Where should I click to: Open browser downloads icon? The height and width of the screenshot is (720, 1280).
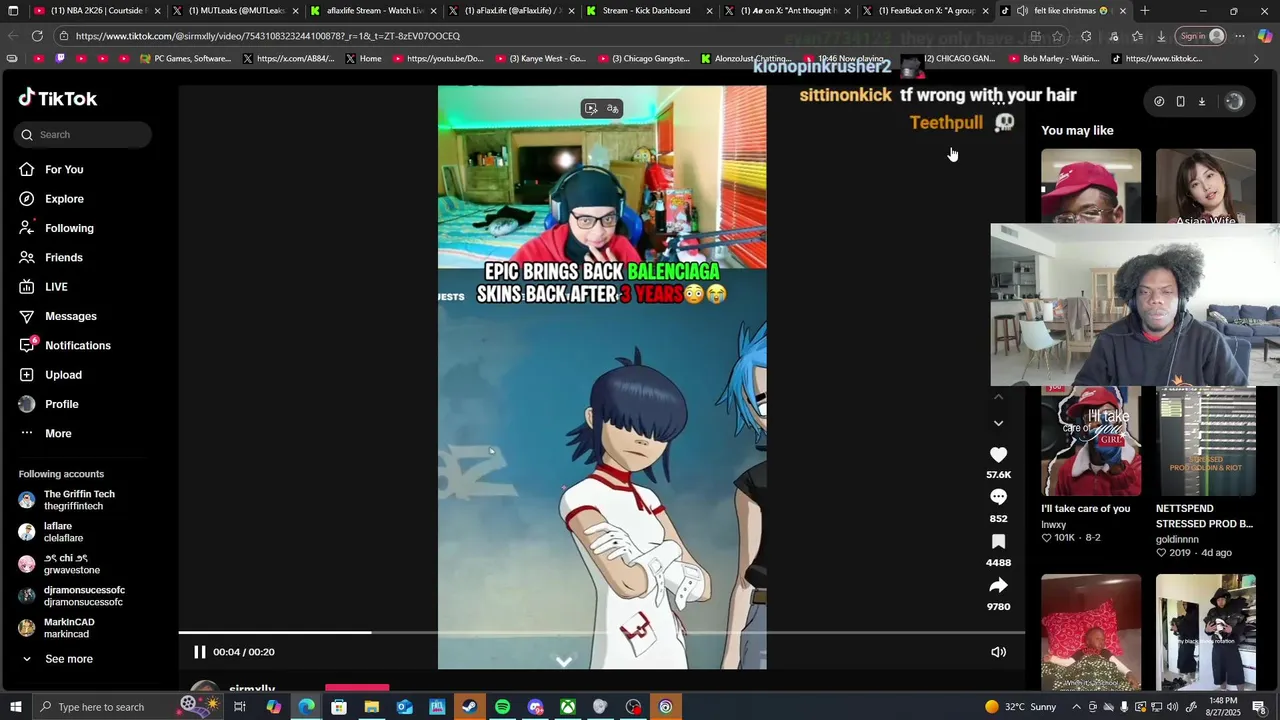pos(1161,36)
